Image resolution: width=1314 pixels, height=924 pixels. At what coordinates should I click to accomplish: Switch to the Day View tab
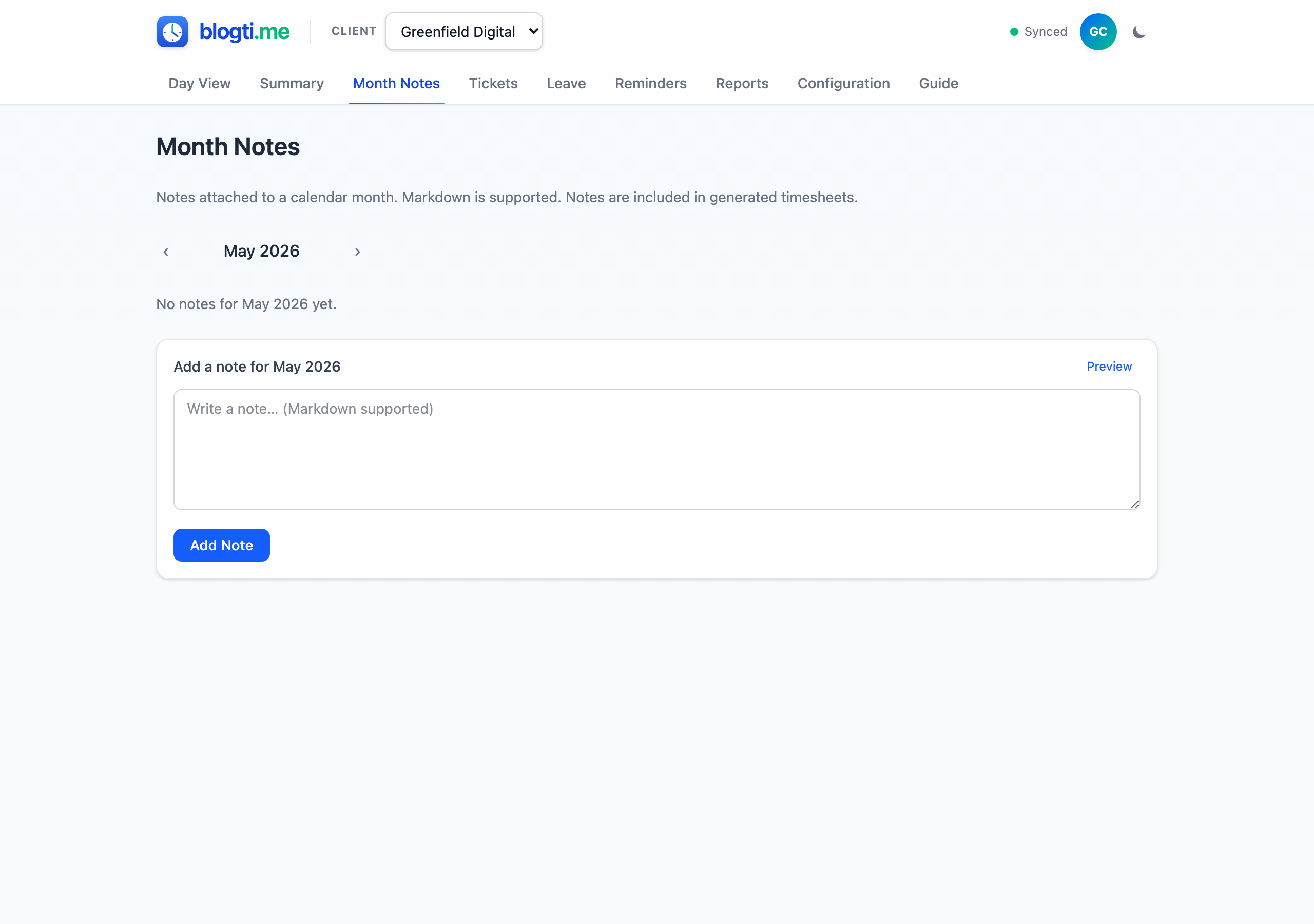[x=199, y=84]
